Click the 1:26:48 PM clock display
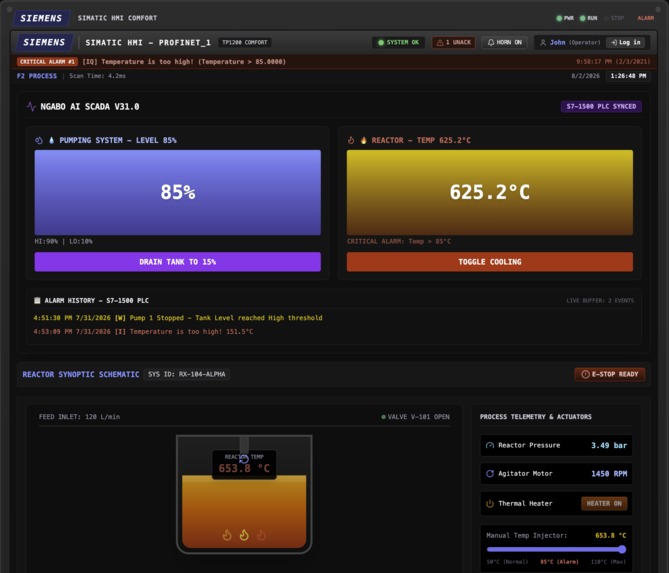Screen dimensions: 669x573 pyautogui.click(x=628, y=76)
